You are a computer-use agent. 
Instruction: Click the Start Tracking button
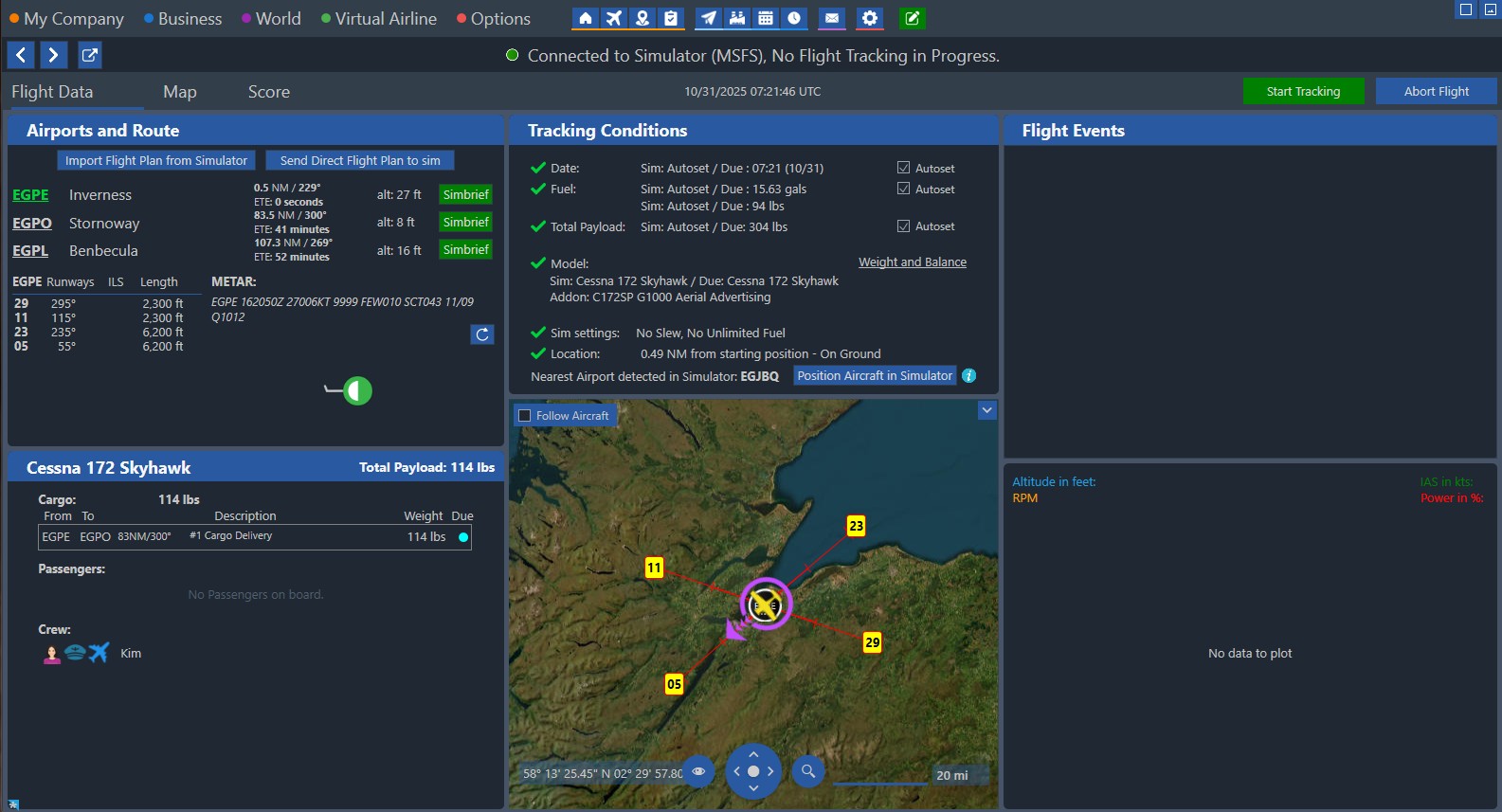pos(1303,91)
